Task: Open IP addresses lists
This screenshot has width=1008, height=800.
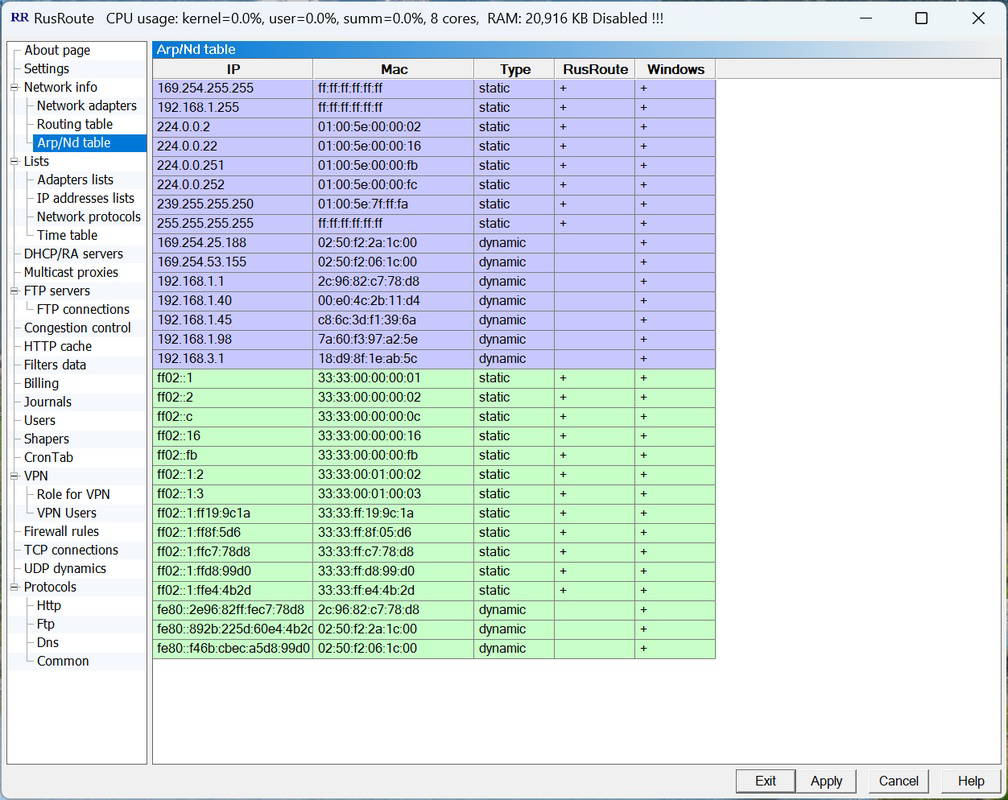Action: tap(86, 198)
